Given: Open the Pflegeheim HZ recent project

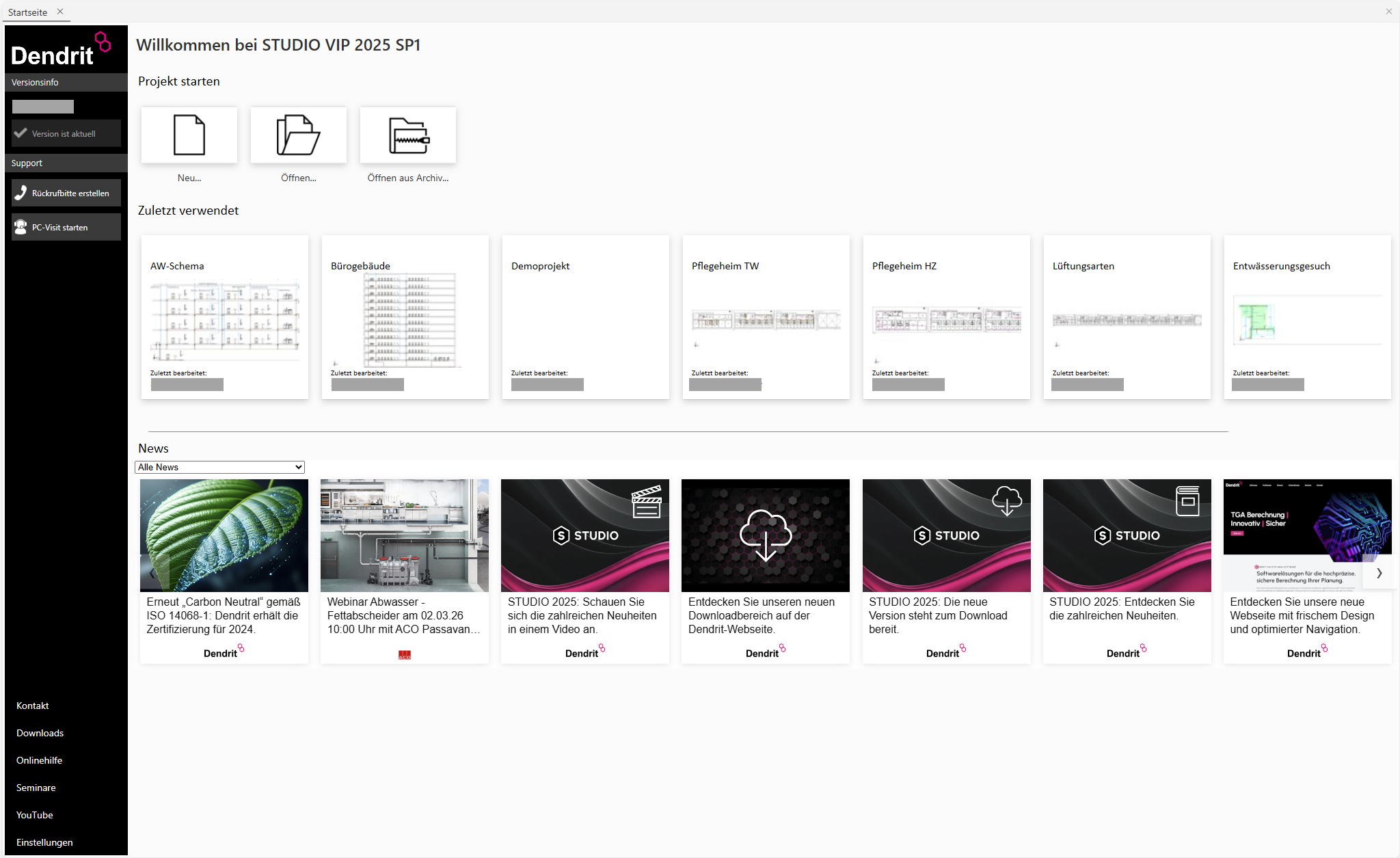Looking at the screenshot, I should click(x=947, y=317).
